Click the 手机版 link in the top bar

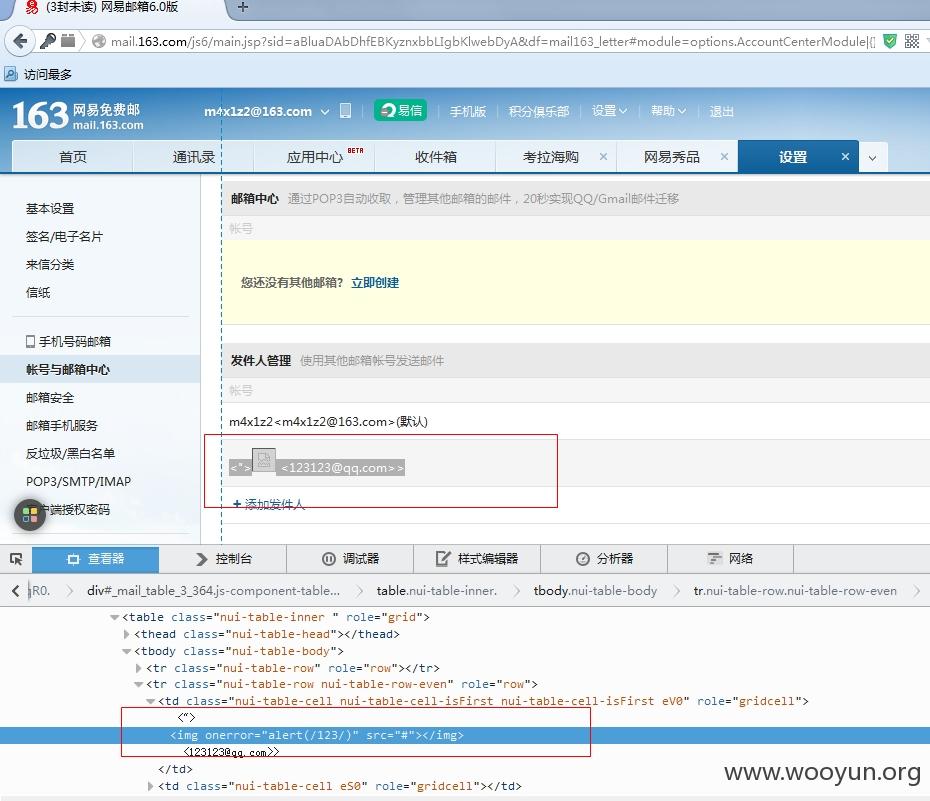(x=467, y=111)
